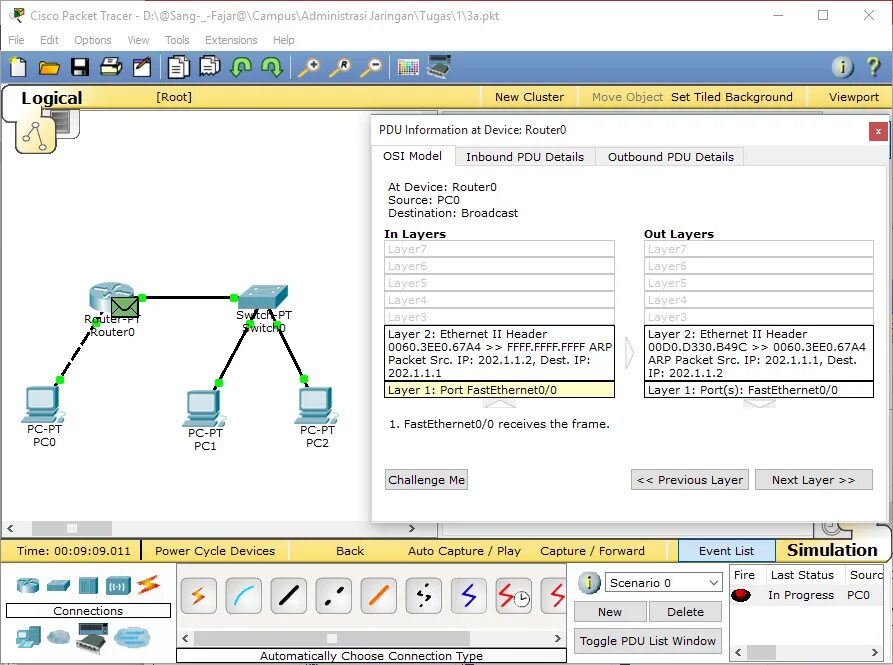This screenshot has height=665, width=893.
Task: Open Custom Devices Dialog icon
Action: click(439, 67)
